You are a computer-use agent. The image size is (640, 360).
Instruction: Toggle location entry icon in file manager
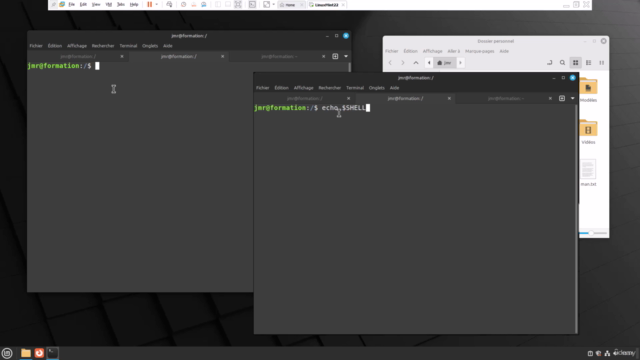549,63
